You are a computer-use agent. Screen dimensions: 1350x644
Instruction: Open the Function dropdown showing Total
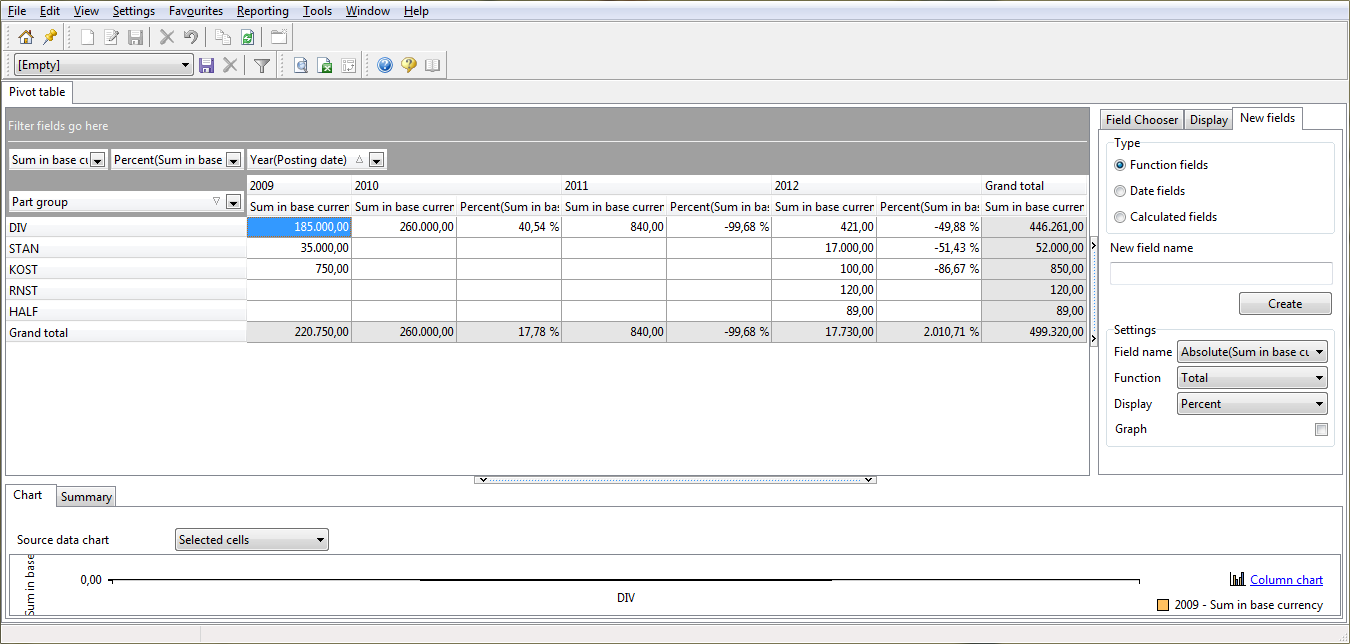point(1251,377)
